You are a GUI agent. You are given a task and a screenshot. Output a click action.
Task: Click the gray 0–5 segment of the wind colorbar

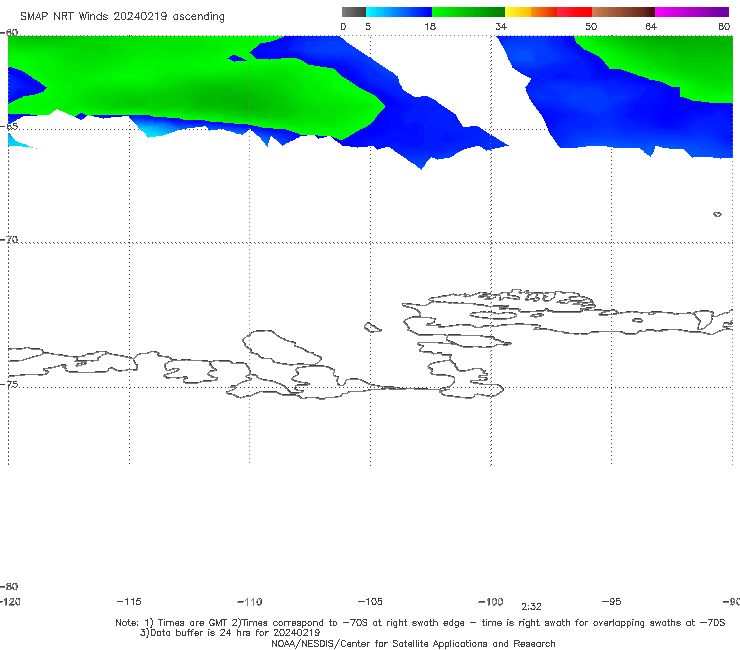click(353, 12)
